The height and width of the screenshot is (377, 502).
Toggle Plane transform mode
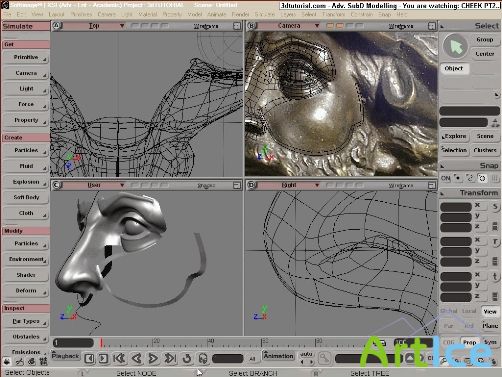coord(490,326)
